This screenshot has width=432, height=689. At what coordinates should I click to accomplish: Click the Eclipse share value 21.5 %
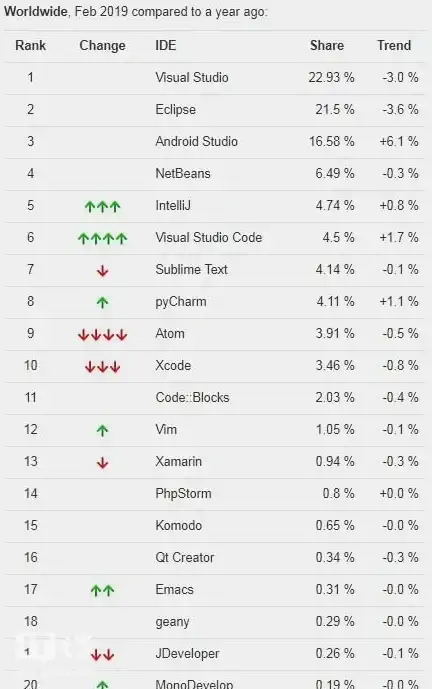(x=334, y=109)
